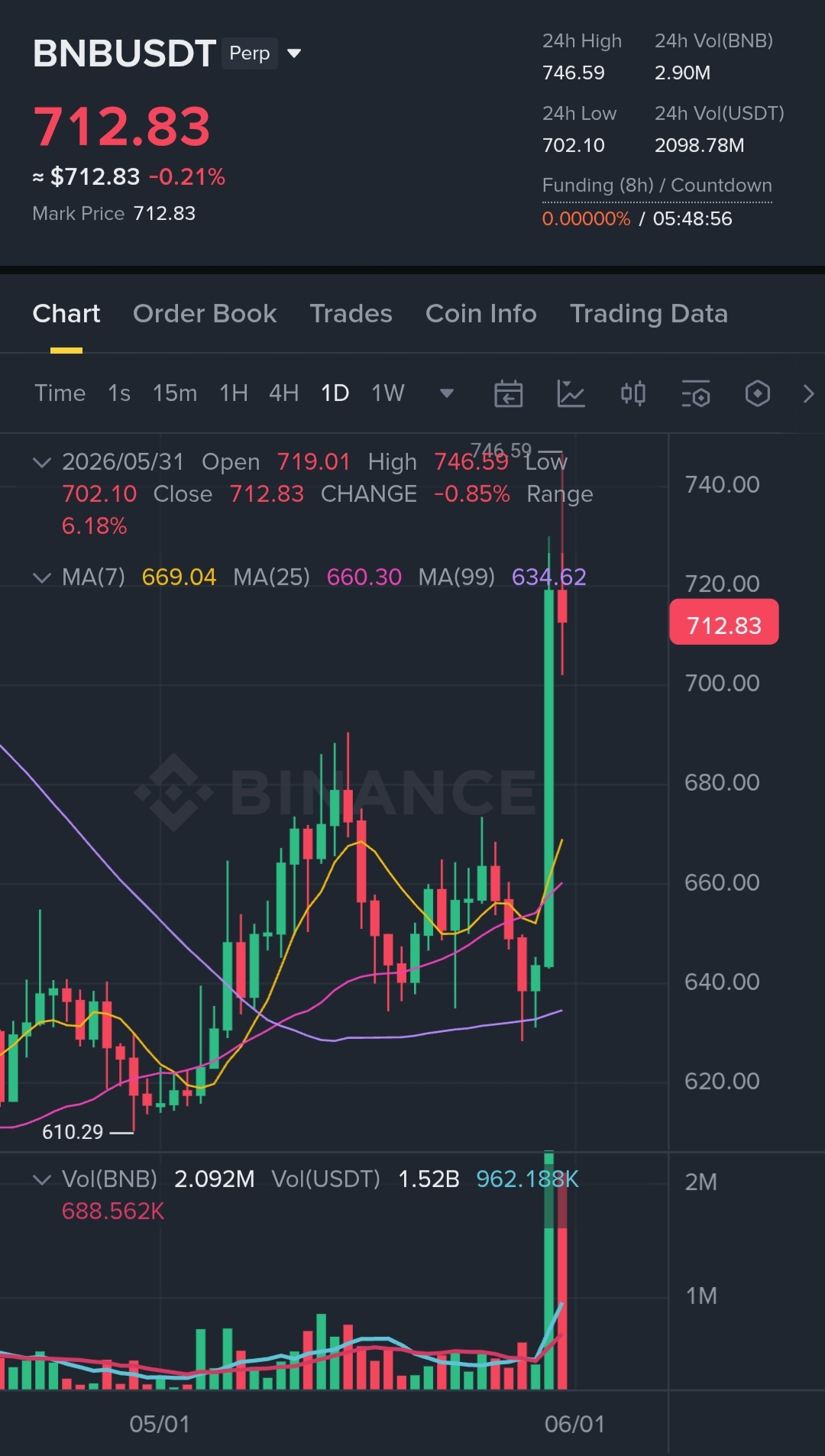Tap the 712.83 current price tag on axis
Image resolution: width=825 pixels, height=1456 pixels.
(724, 623)
